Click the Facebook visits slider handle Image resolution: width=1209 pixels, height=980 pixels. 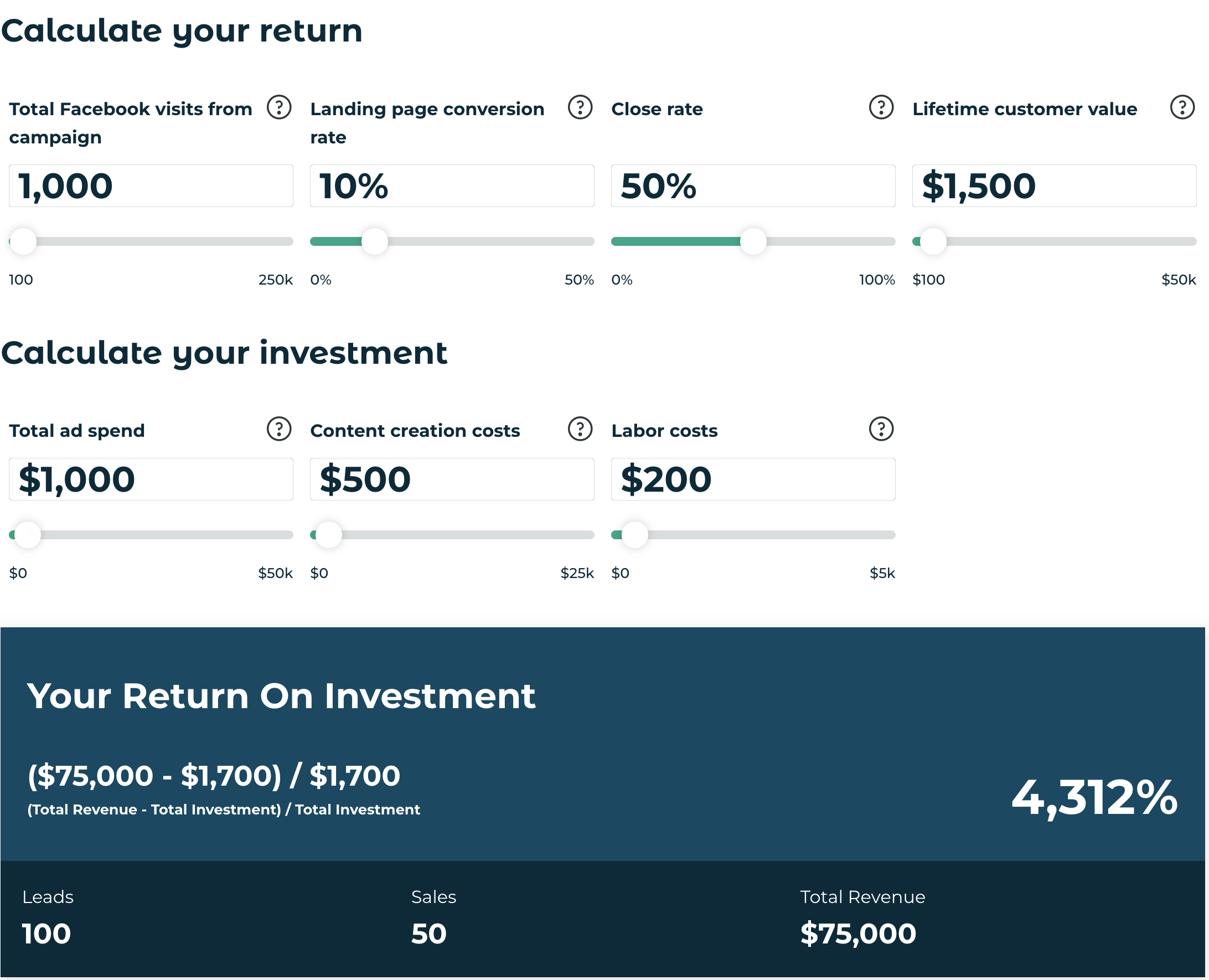pyautogui.click(x=23, y=241)
